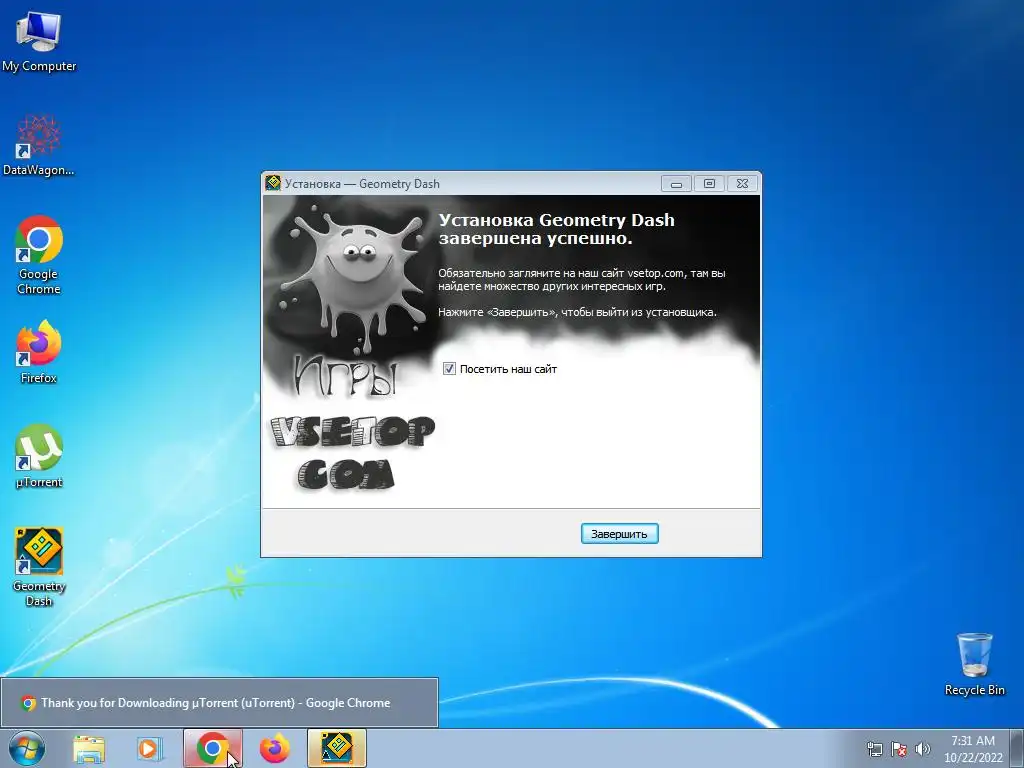This screenshot has height=768, width=1024.
Task: Select the DataWagon desktop shortcut
Action: pos(39,145)
